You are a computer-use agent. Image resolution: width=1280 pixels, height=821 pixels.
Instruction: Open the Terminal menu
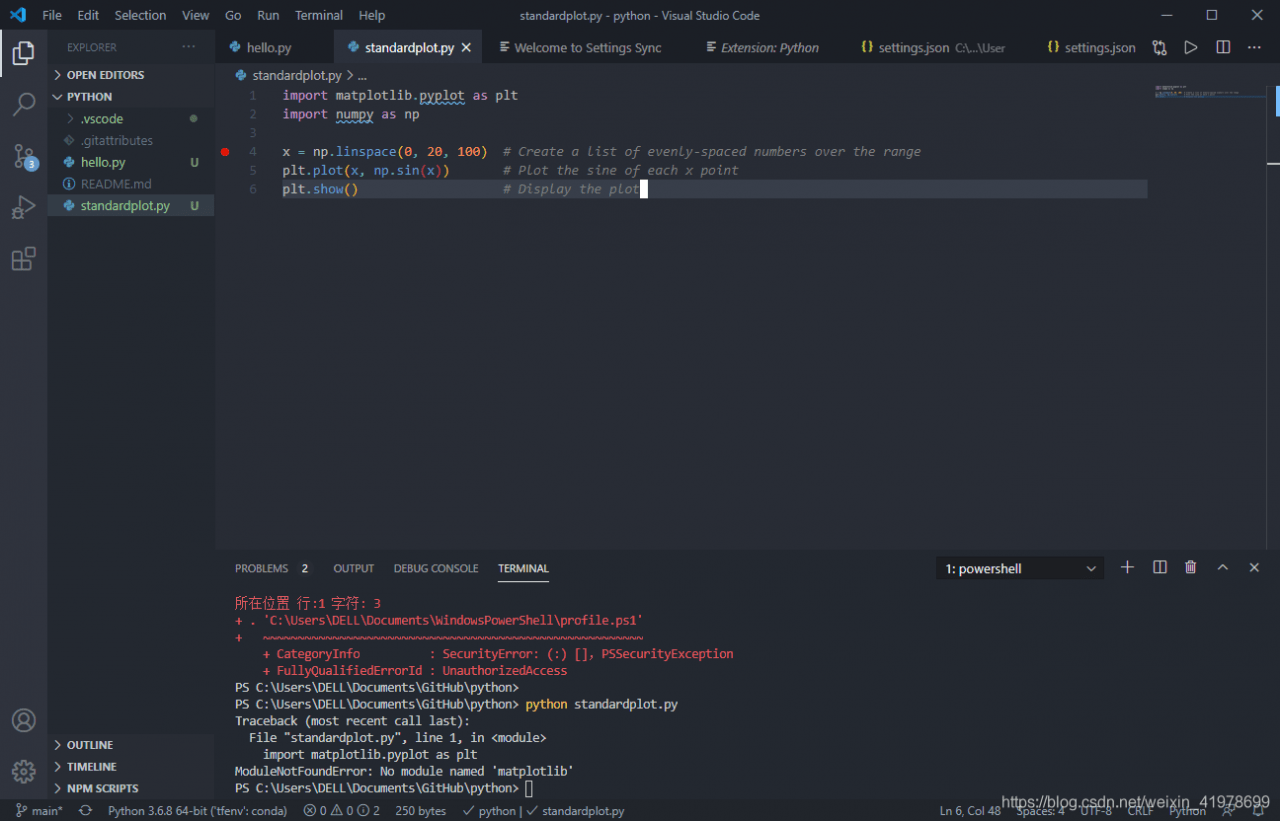click(x=318, y=15)
